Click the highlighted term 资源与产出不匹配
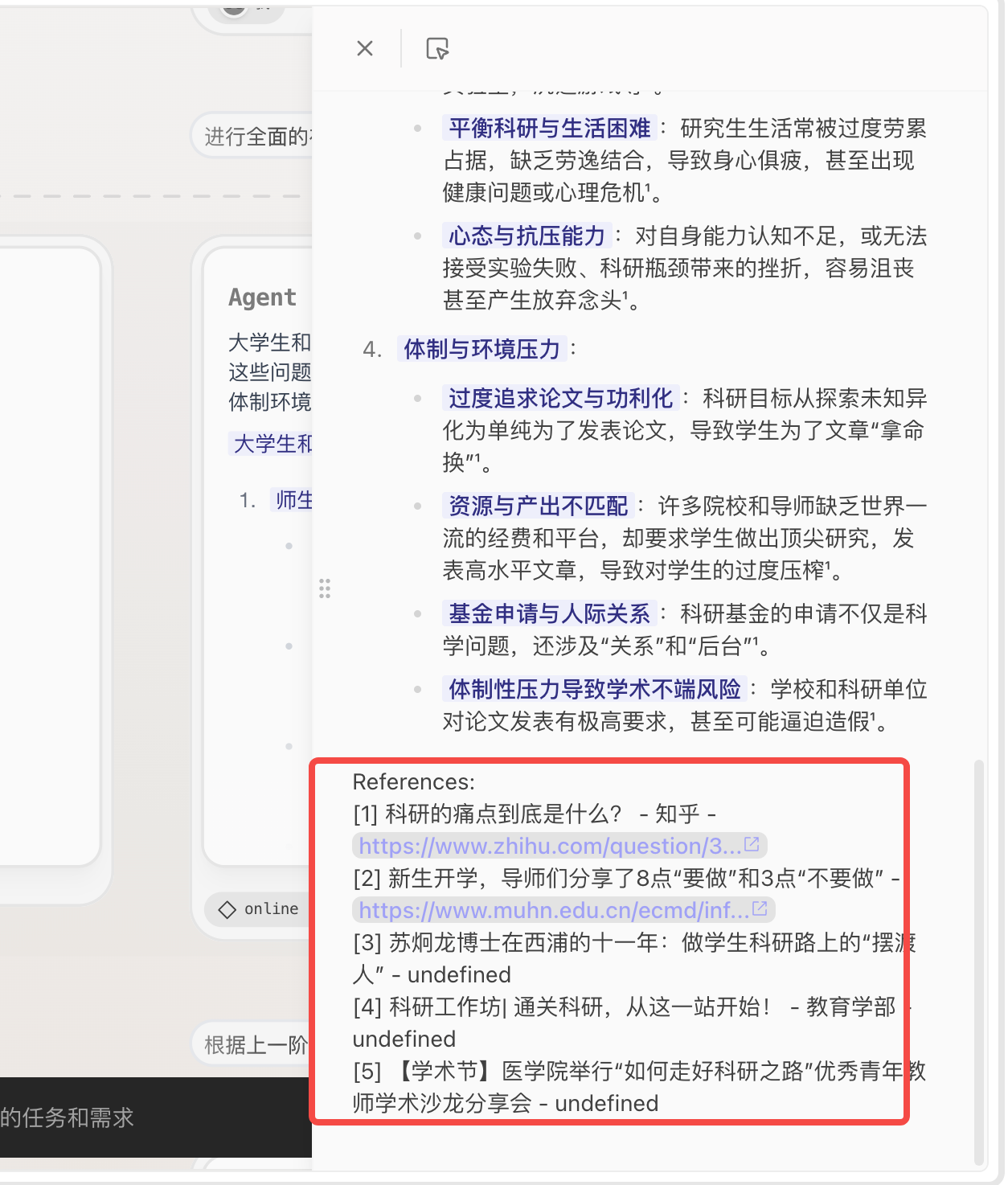The width and height of the screenshot is (1008, 1185). 539,506
